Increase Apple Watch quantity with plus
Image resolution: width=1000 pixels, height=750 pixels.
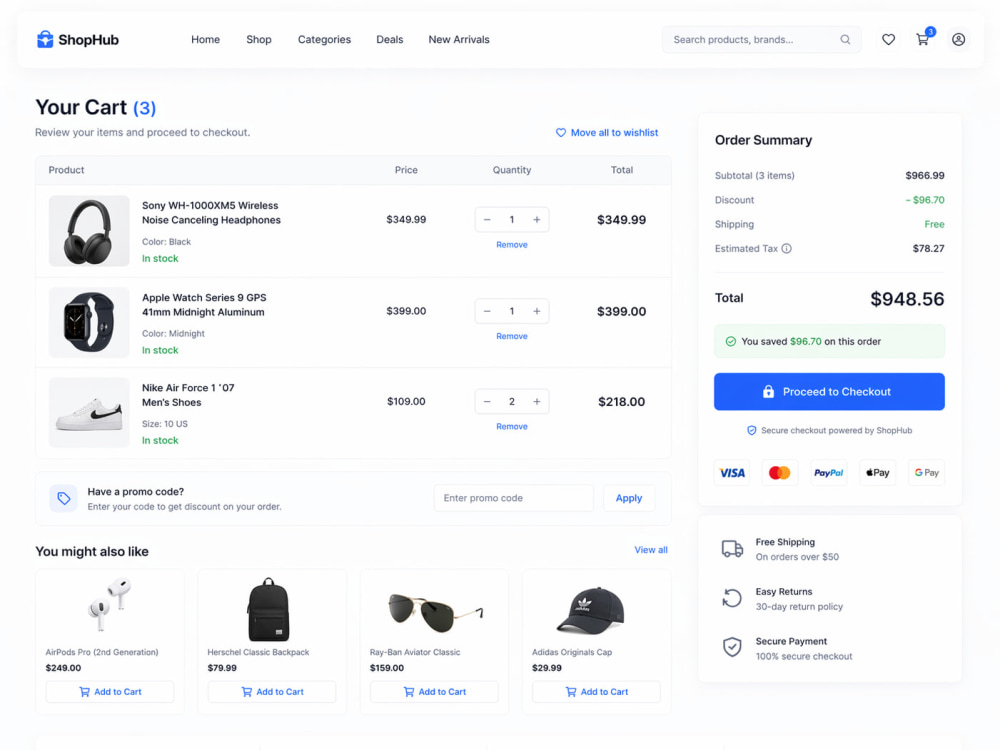[537, 311]
